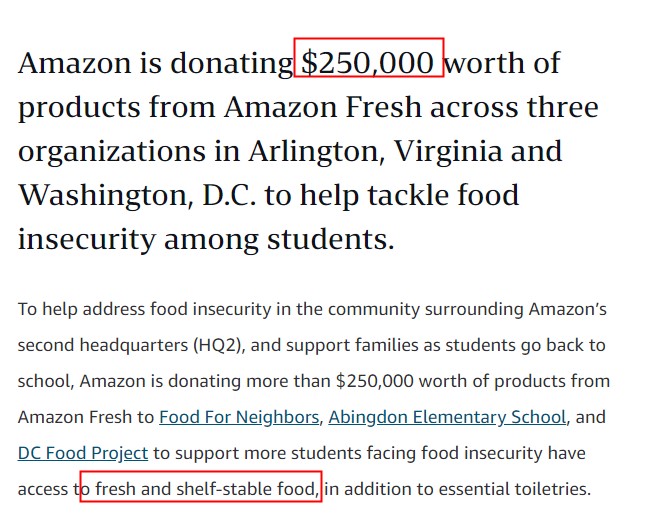Click 'students facing food insecurity have' text
648x528 pixels.
[x=438, y=453]
